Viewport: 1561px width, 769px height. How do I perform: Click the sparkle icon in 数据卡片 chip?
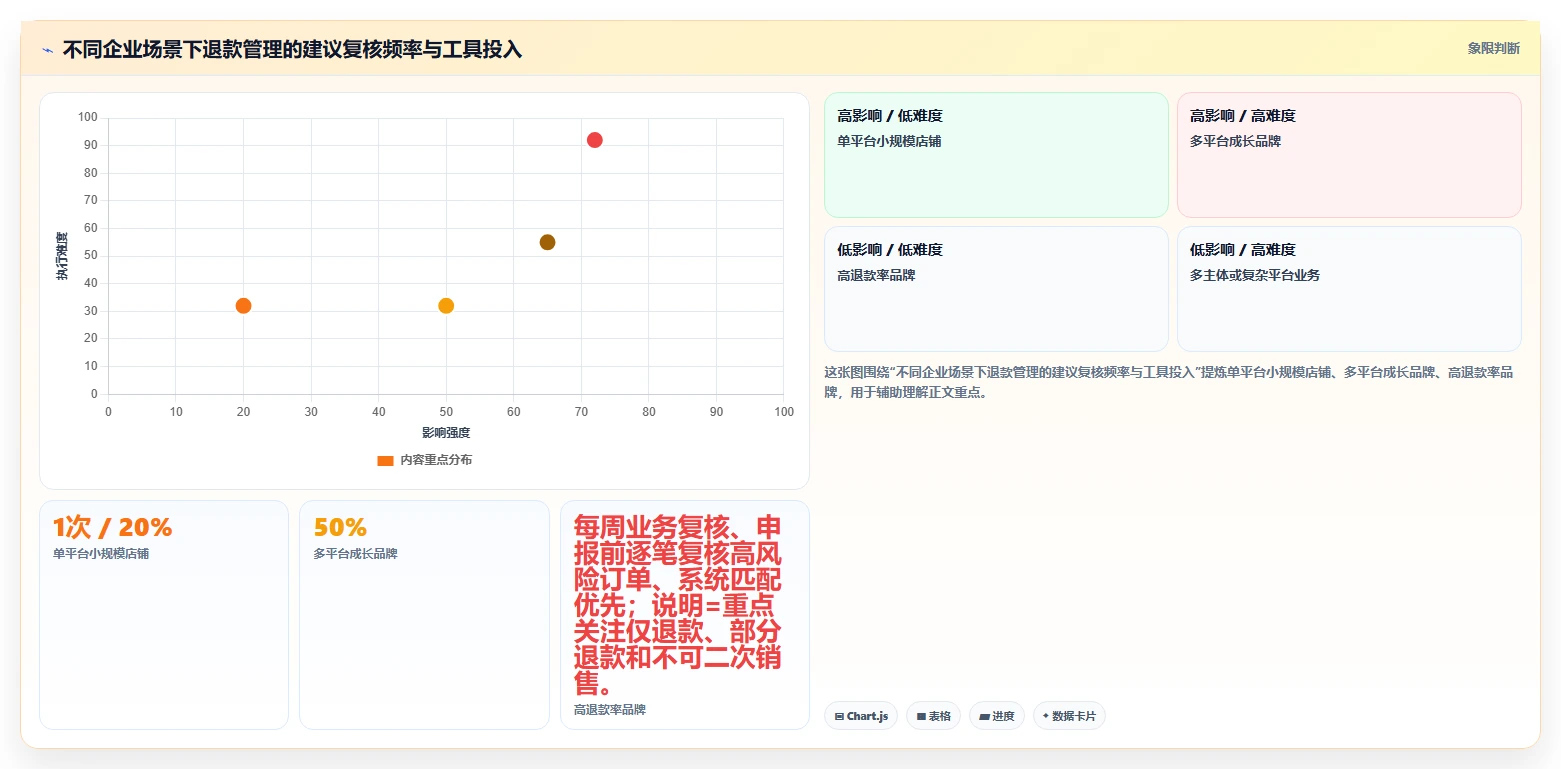tap(1046, 716)
